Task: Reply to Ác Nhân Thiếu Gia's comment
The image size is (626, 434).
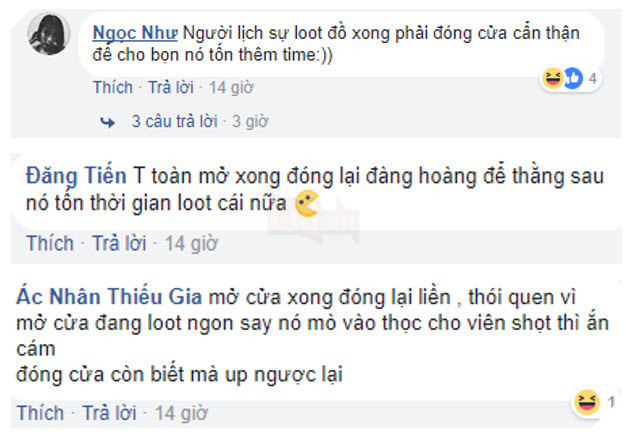Action: (x=109, y=413)
